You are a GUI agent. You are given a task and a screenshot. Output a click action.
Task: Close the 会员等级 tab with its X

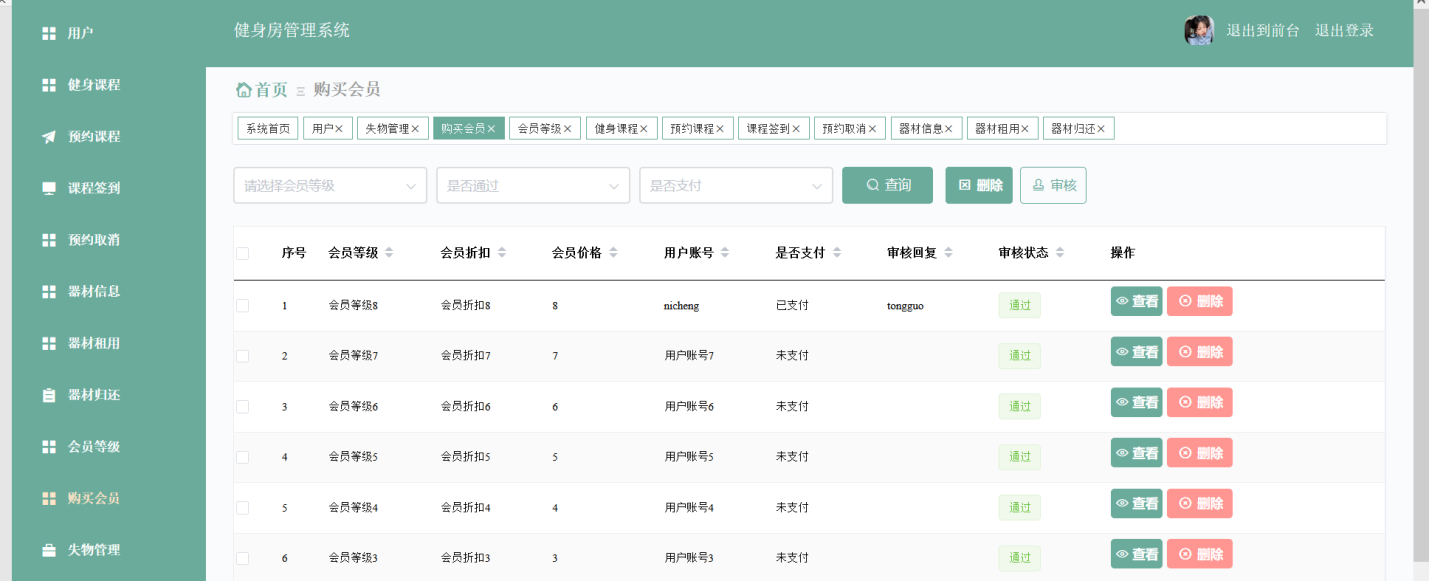[567, 129]
